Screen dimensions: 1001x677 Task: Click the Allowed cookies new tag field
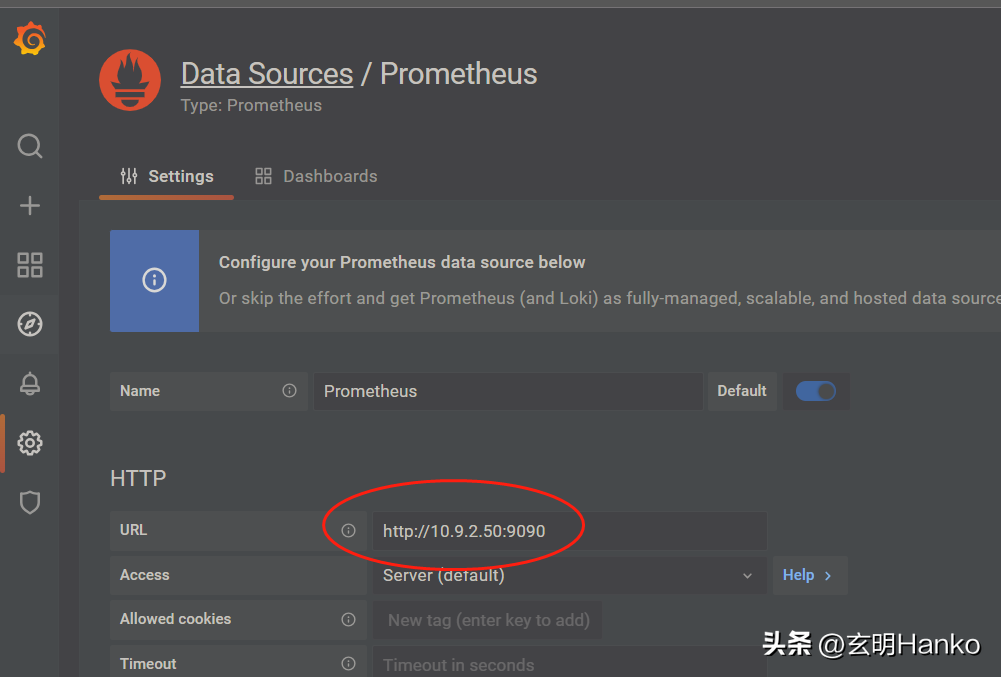487,620
